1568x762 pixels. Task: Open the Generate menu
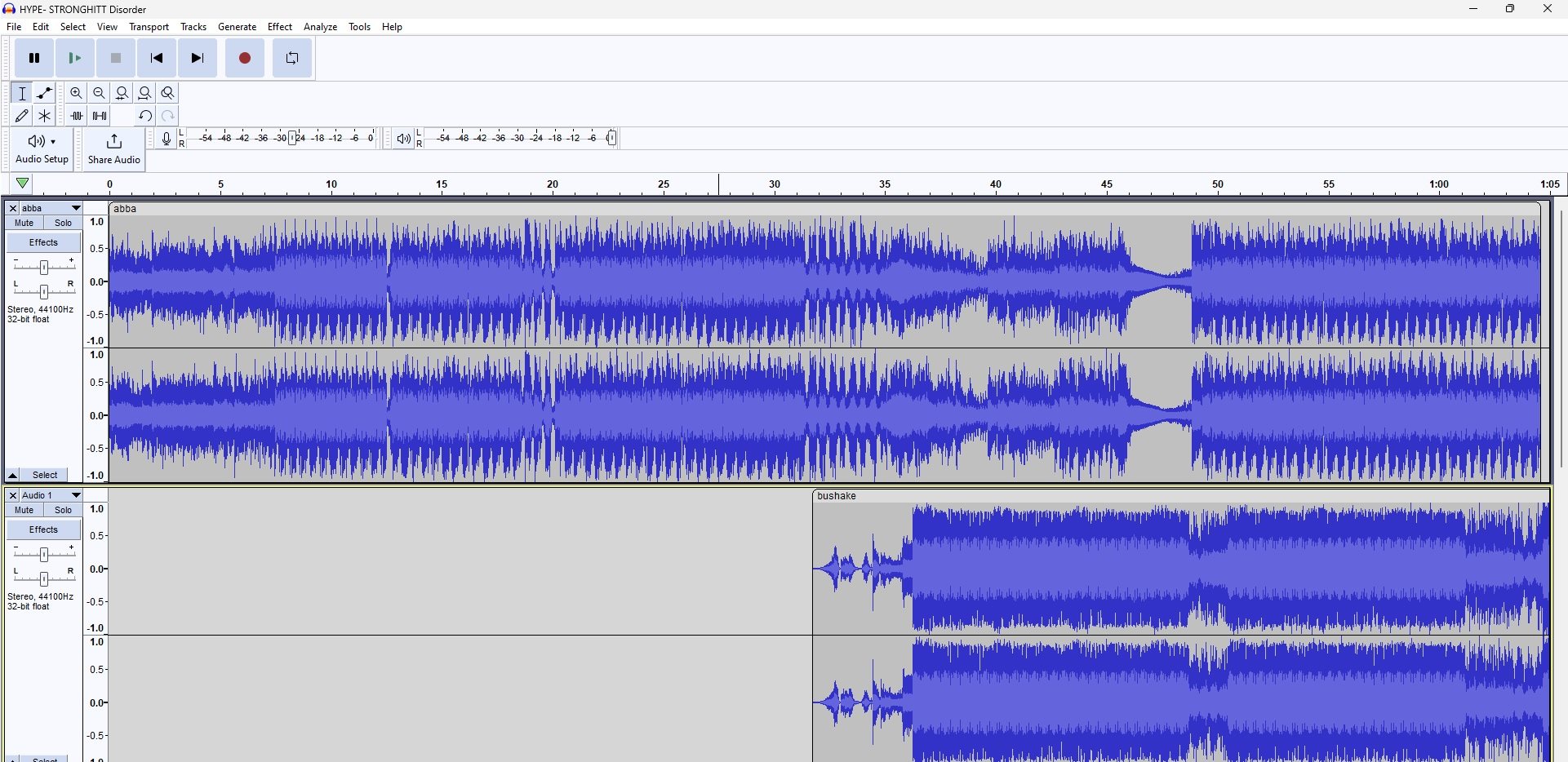tap(238, 27)
